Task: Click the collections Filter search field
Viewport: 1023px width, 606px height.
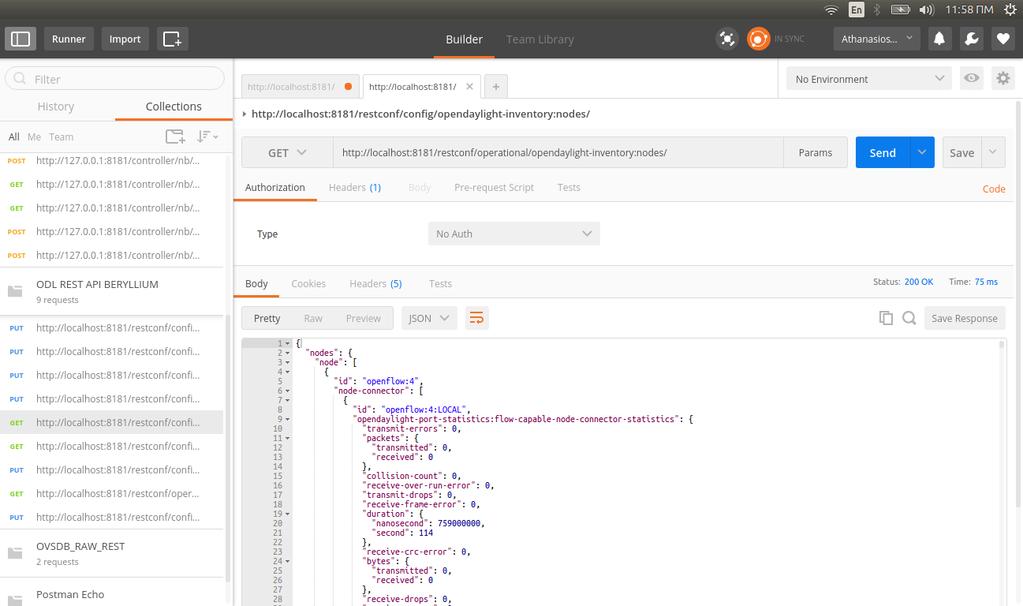Action: [115, 79]
